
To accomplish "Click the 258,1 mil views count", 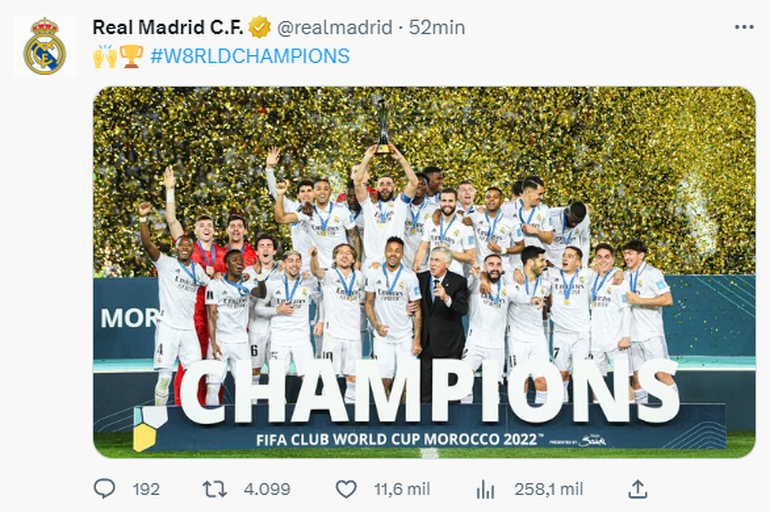I will click(549, 489).
